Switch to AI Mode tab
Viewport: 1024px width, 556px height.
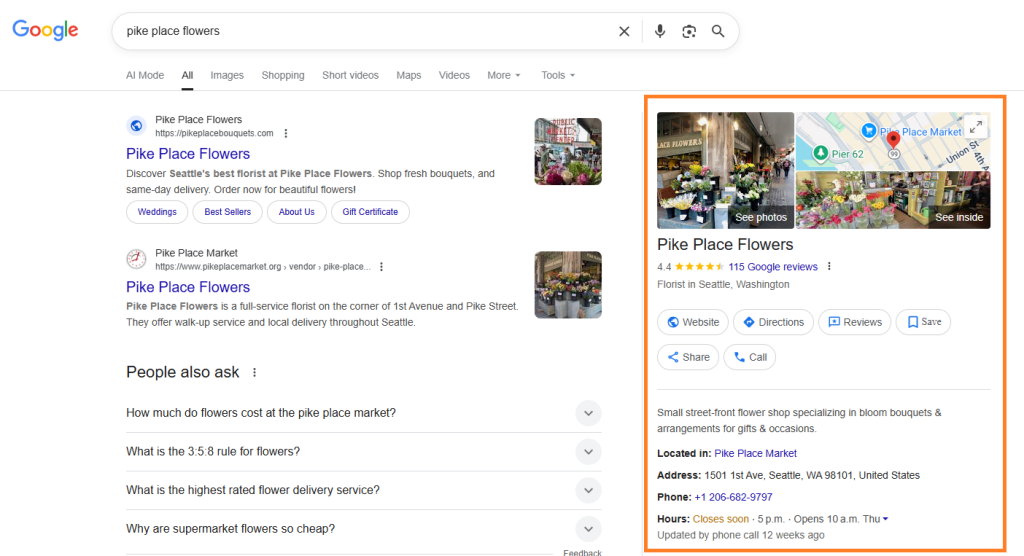145,75
